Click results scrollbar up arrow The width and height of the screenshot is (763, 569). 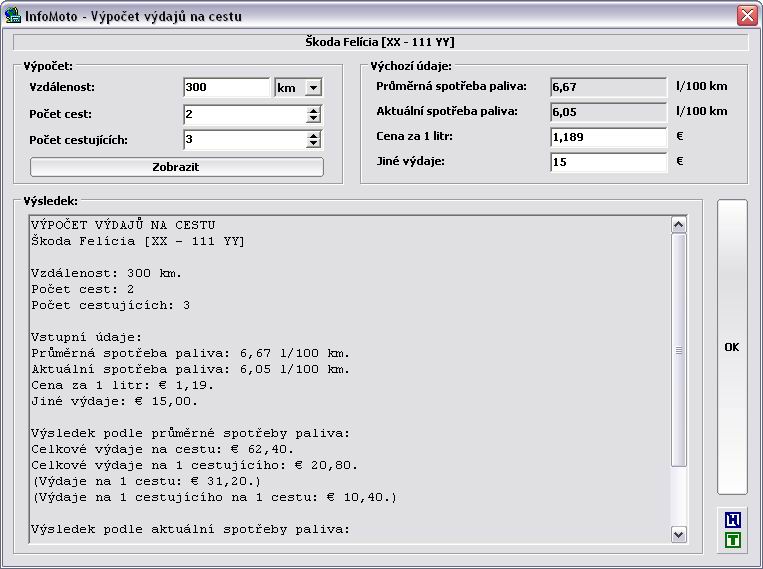679,225
